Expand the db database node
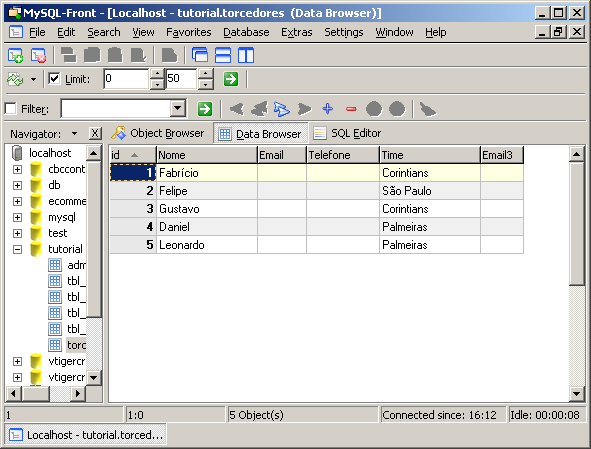The image size is (591, 449). tap(17, 185)
